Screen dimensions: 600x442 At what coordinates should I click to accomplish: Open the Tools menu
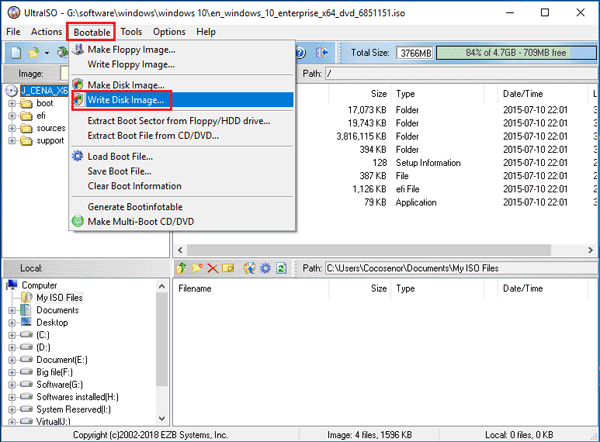pyautogui.click(x=131, y=32)
